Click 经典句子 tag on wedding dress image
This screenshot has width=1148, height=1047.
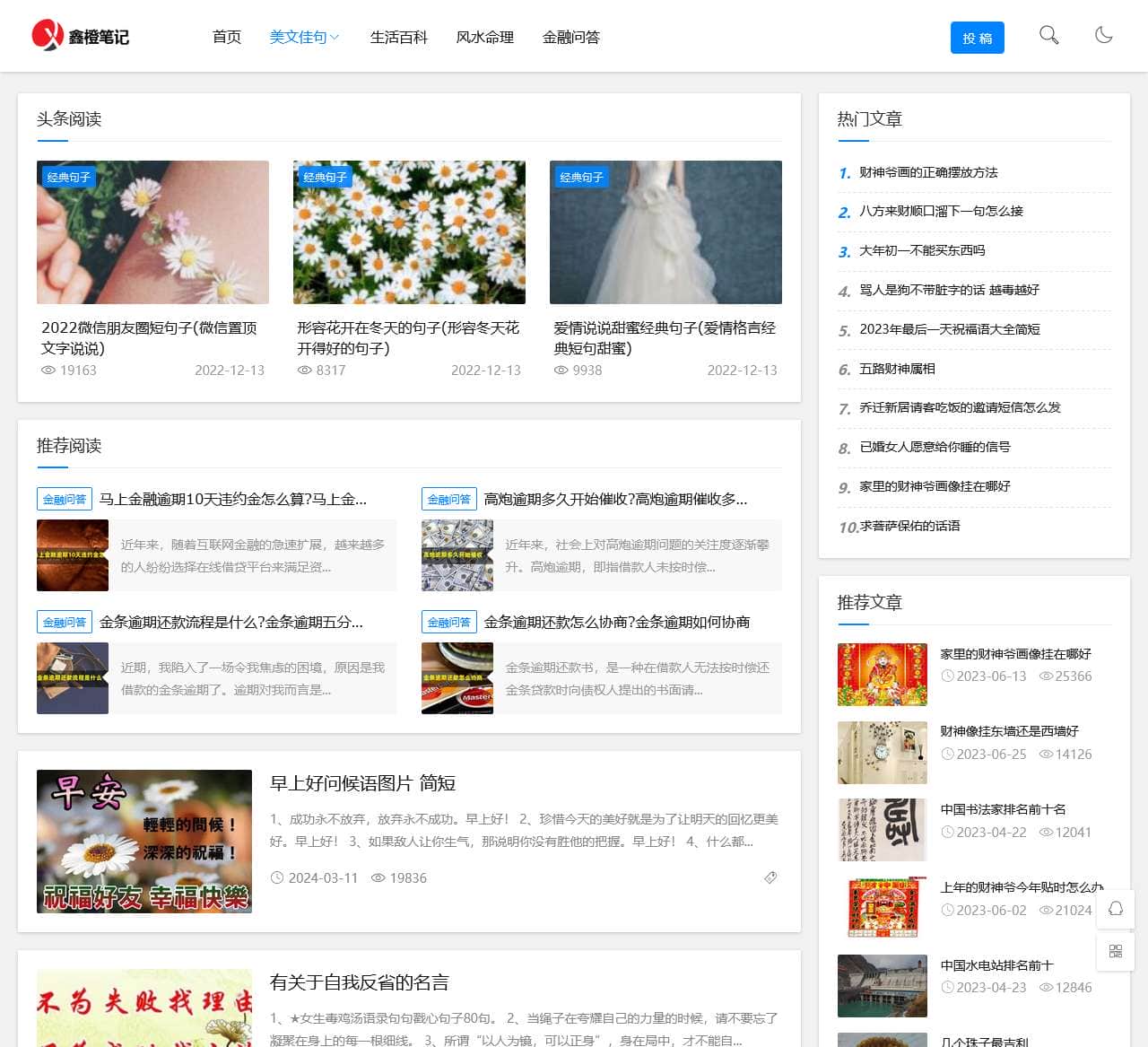point(582,178)
